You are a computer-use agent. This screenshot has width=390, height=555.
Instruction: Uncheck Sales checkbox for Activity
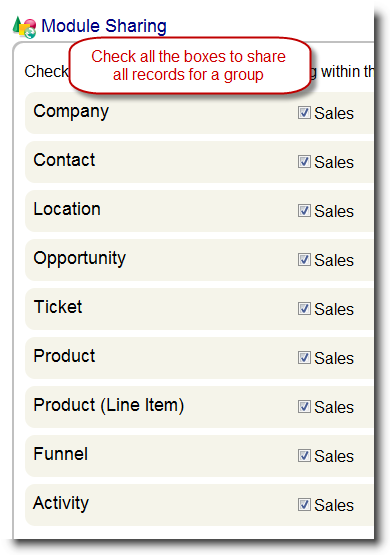304,504
